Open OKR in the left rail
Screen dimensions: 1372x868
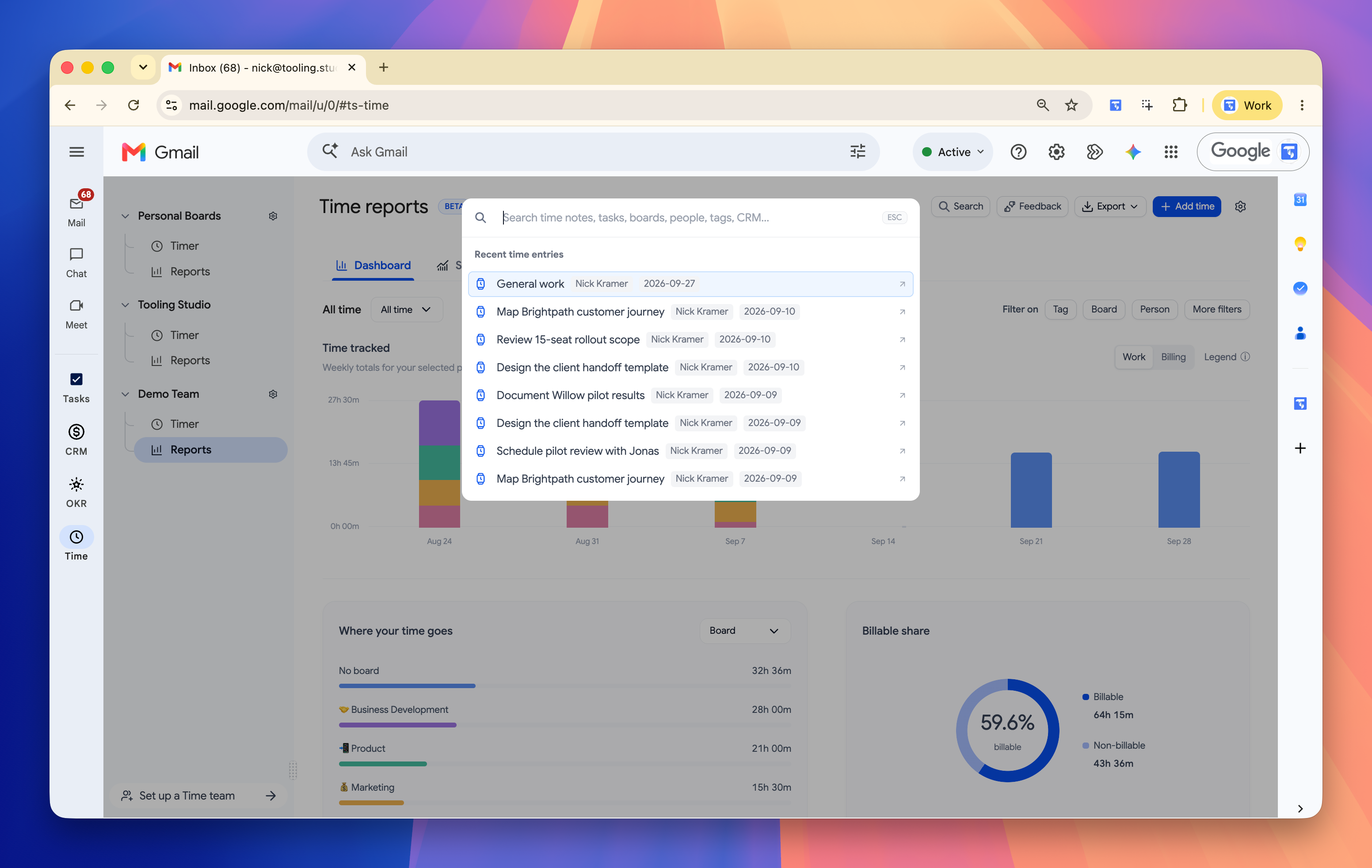[76, 492]
